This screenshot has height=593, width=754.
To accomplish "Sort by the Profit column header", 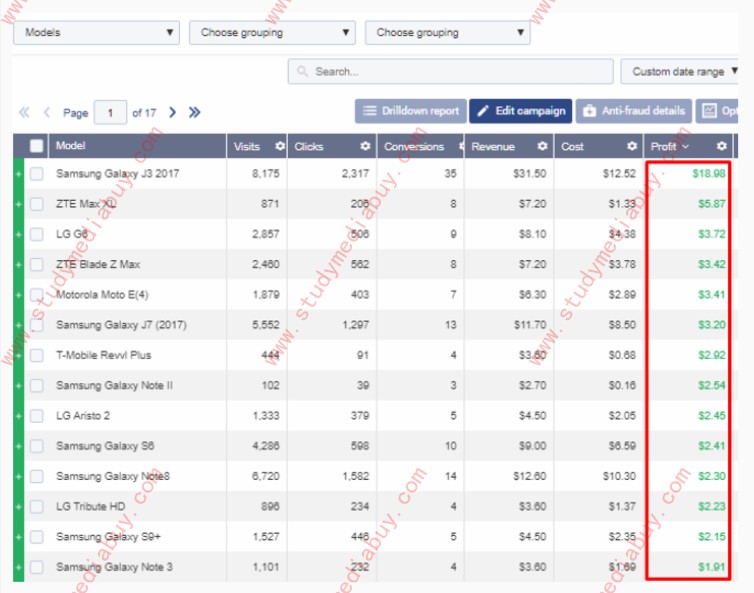I will 664,147.
